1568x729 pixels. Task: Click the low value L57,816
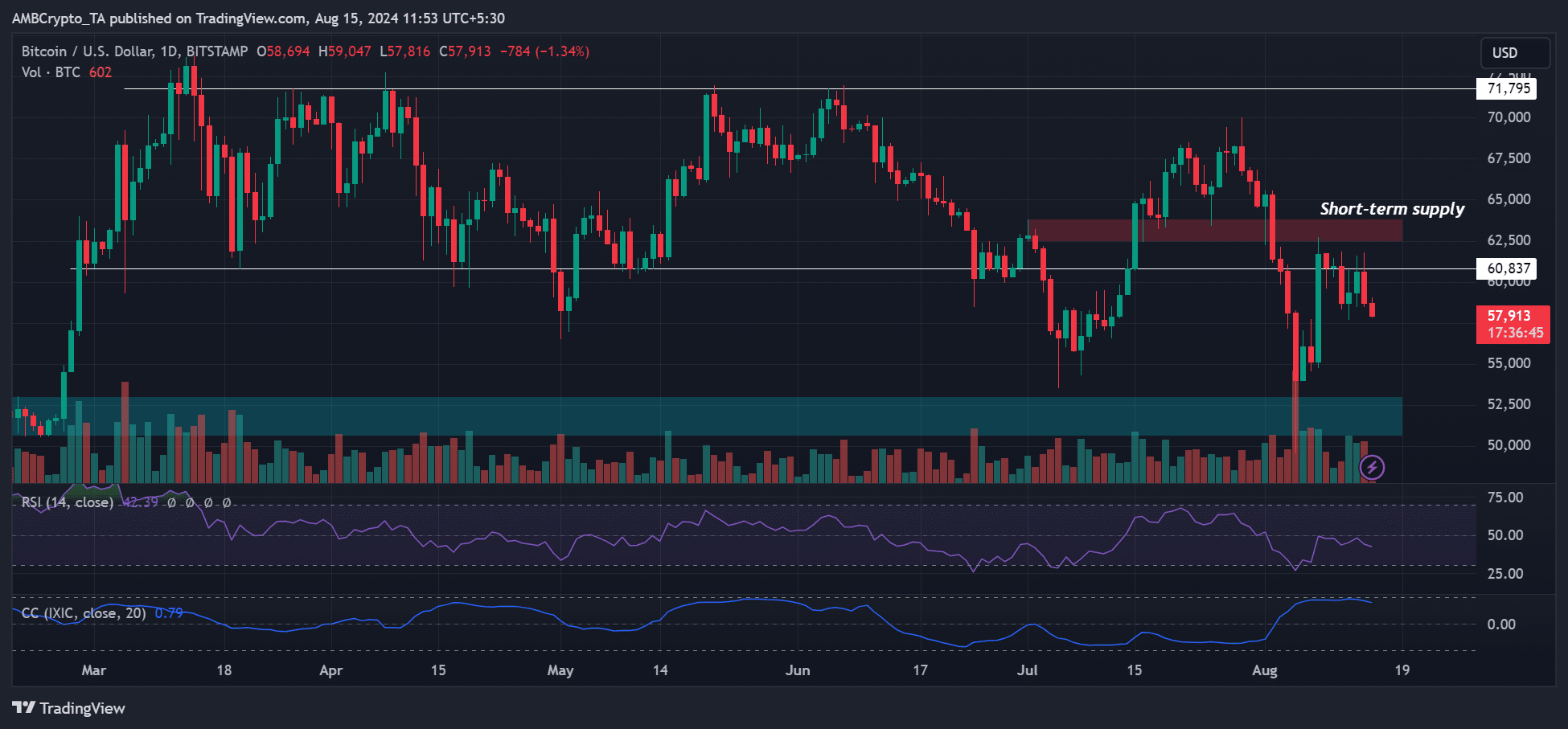pyautogui.click(x=405, y=51)
